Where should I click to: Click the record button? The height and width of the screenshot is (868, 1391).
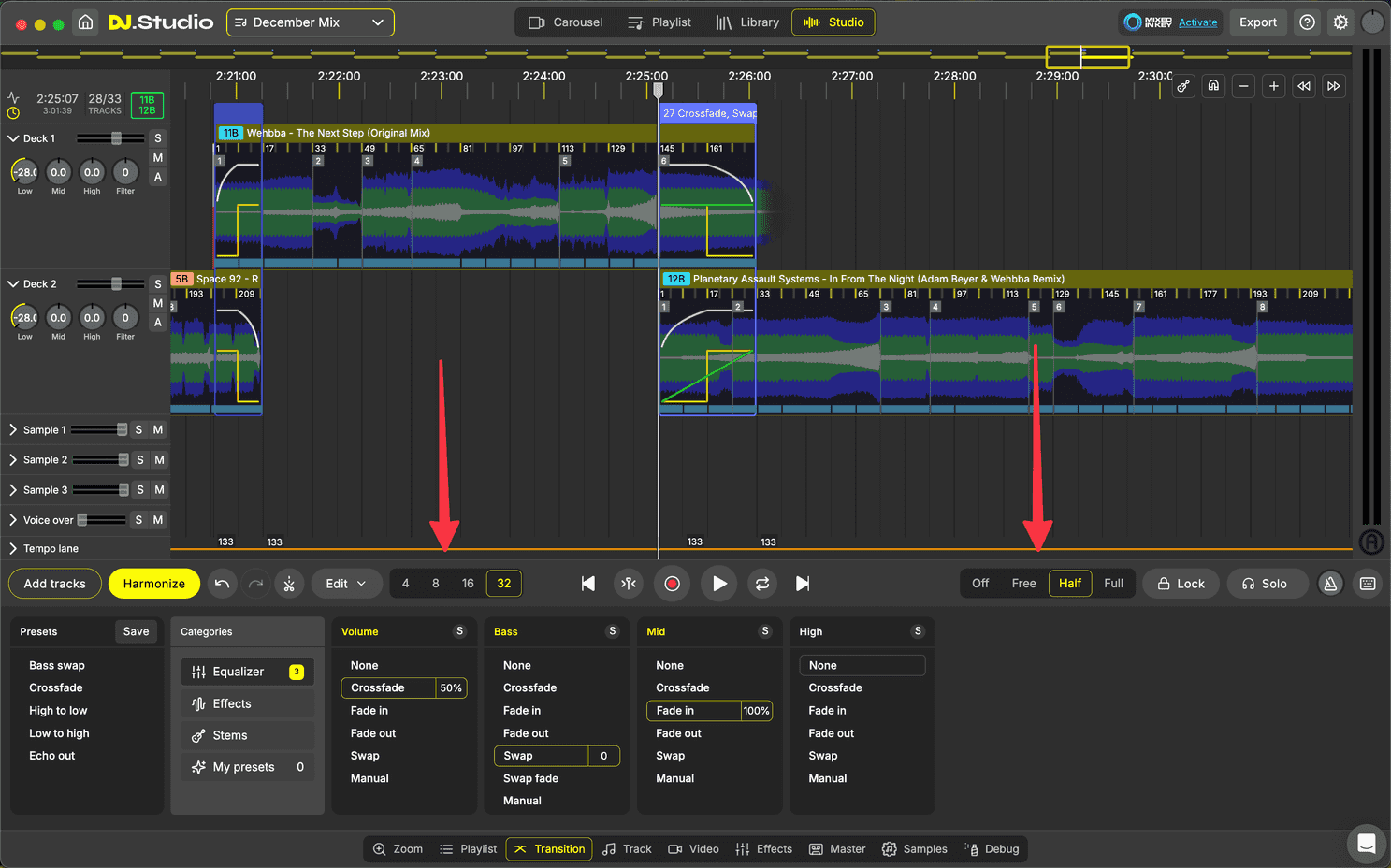(672, 584)
